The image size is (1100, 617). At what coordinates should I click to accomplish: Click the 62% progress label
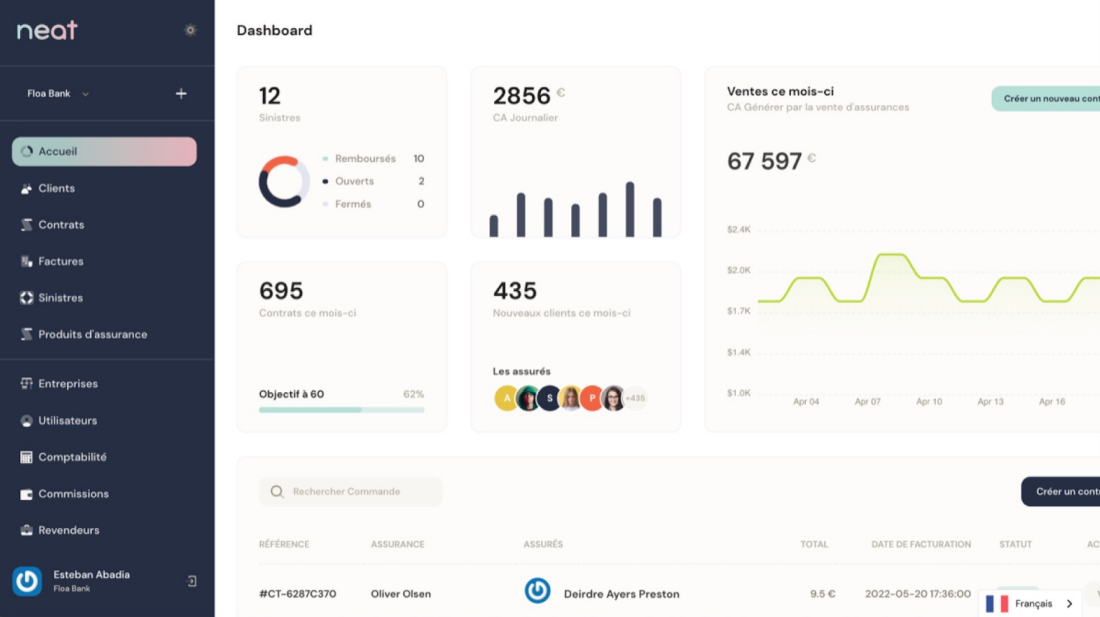(x=414, y=394)
